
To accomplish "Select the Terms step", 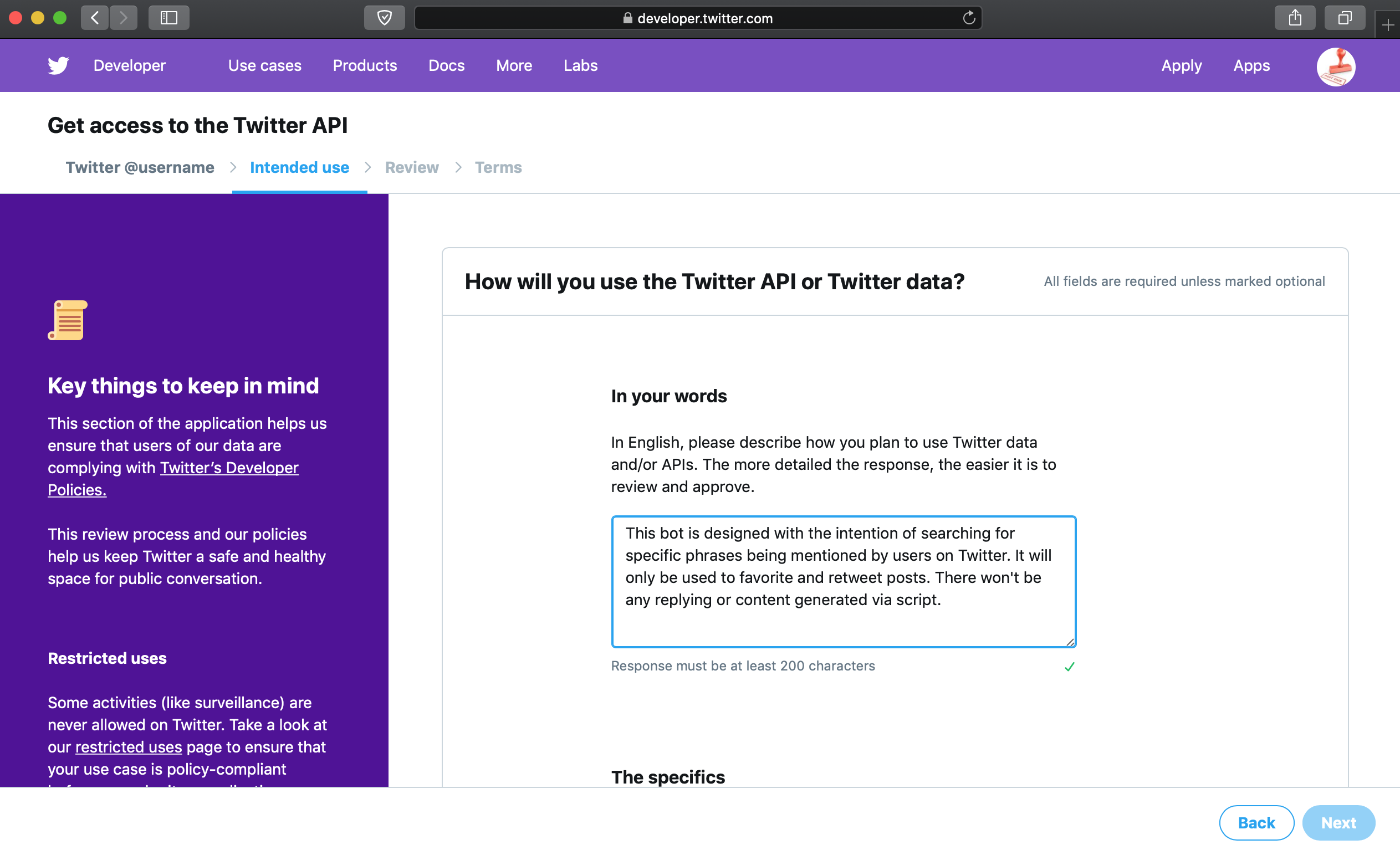I will coord(498,167).
